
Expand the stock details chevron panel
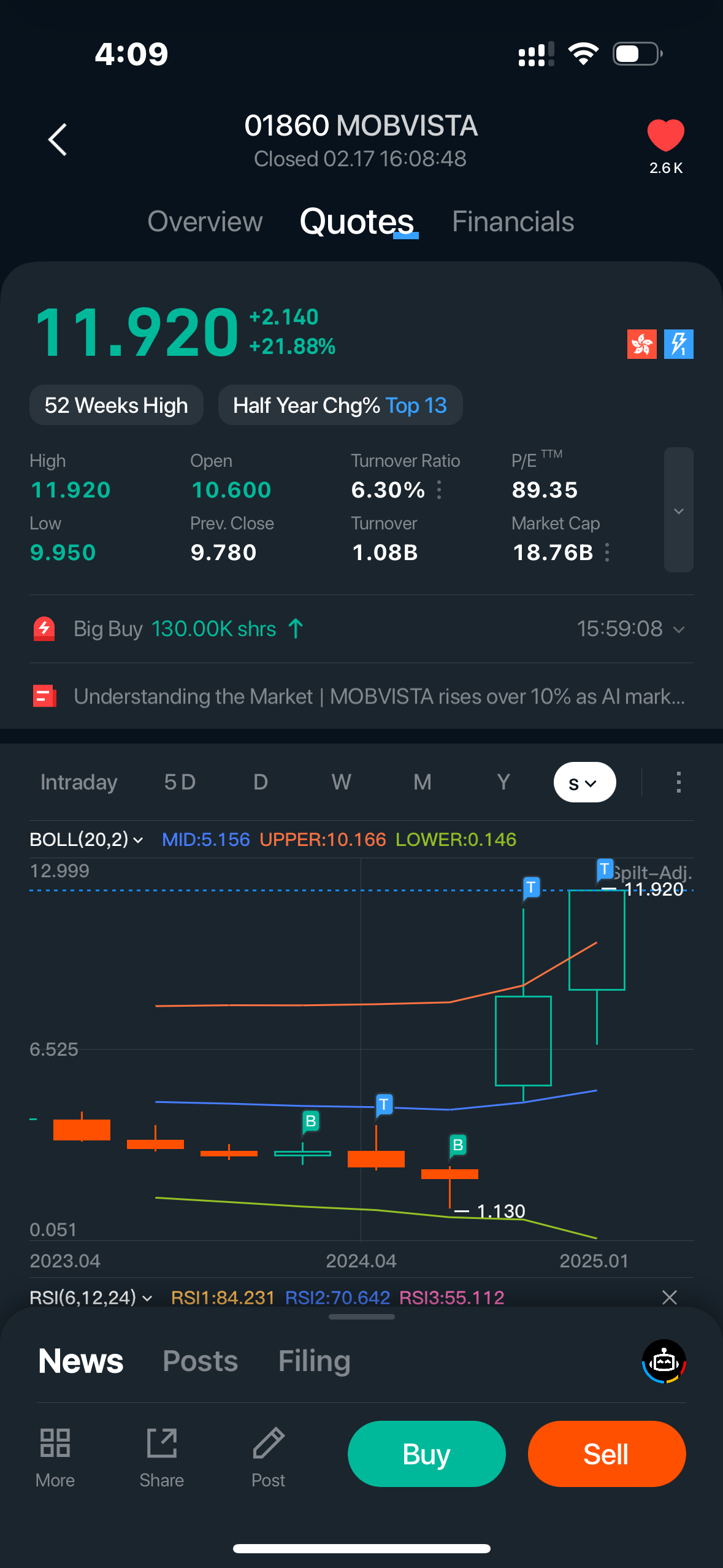pos(678,510)
